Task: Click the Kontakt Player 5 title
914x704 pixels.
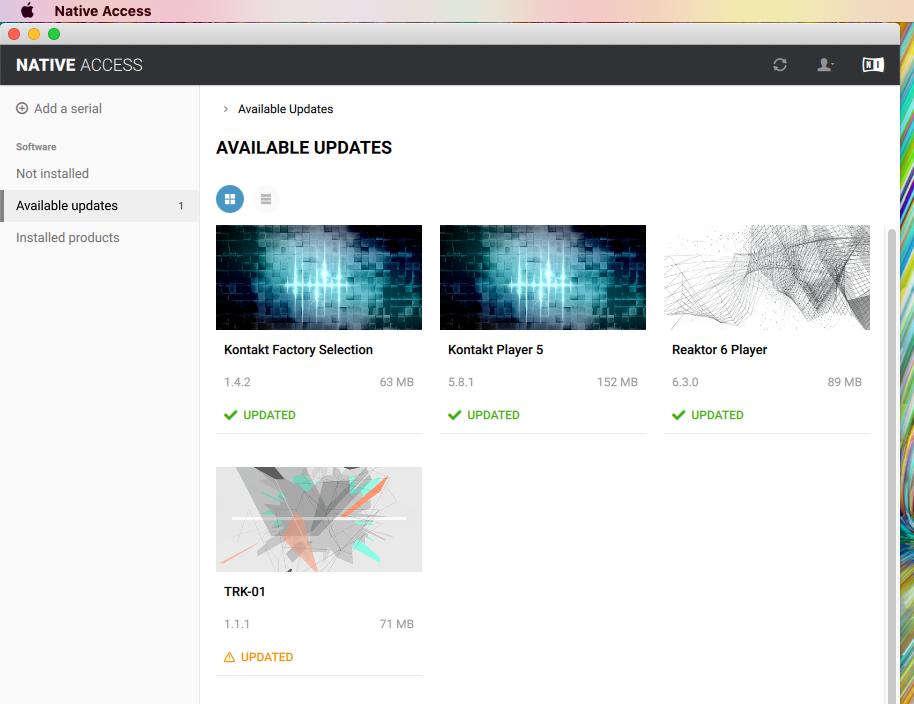Action: 495,350
